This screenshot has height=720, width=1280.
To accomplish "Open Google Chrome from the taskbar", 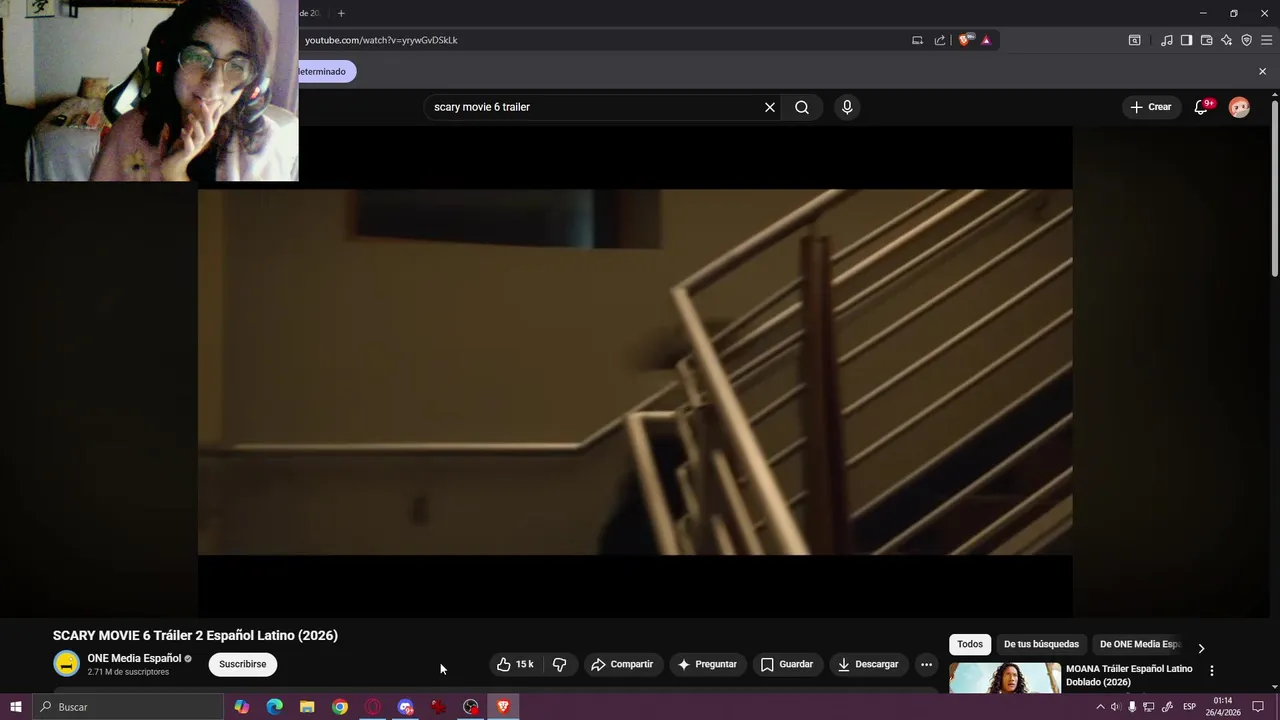I will click(x=340, y=707).
